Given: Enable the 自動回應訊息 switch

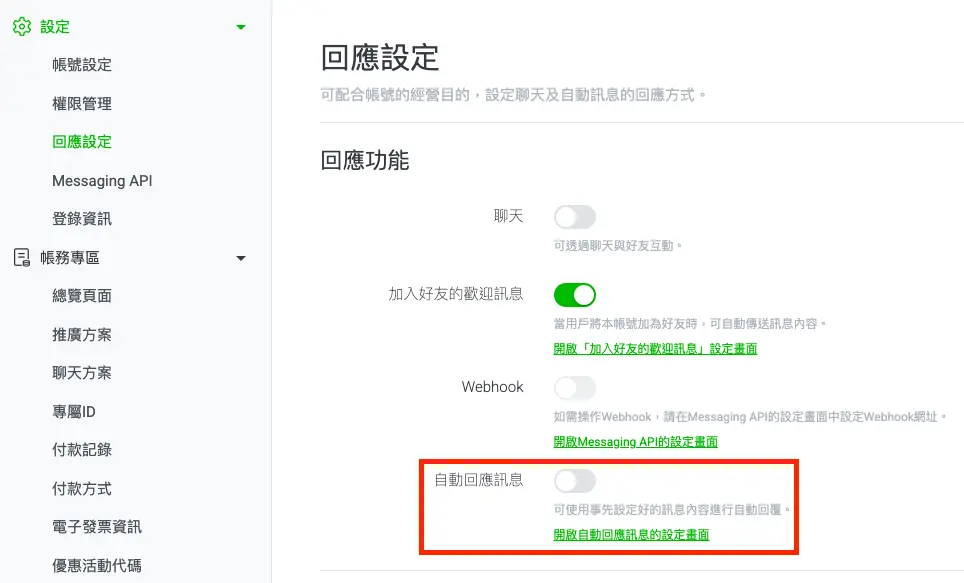Looking at the screenshot, I should click(x=575, y=481).
